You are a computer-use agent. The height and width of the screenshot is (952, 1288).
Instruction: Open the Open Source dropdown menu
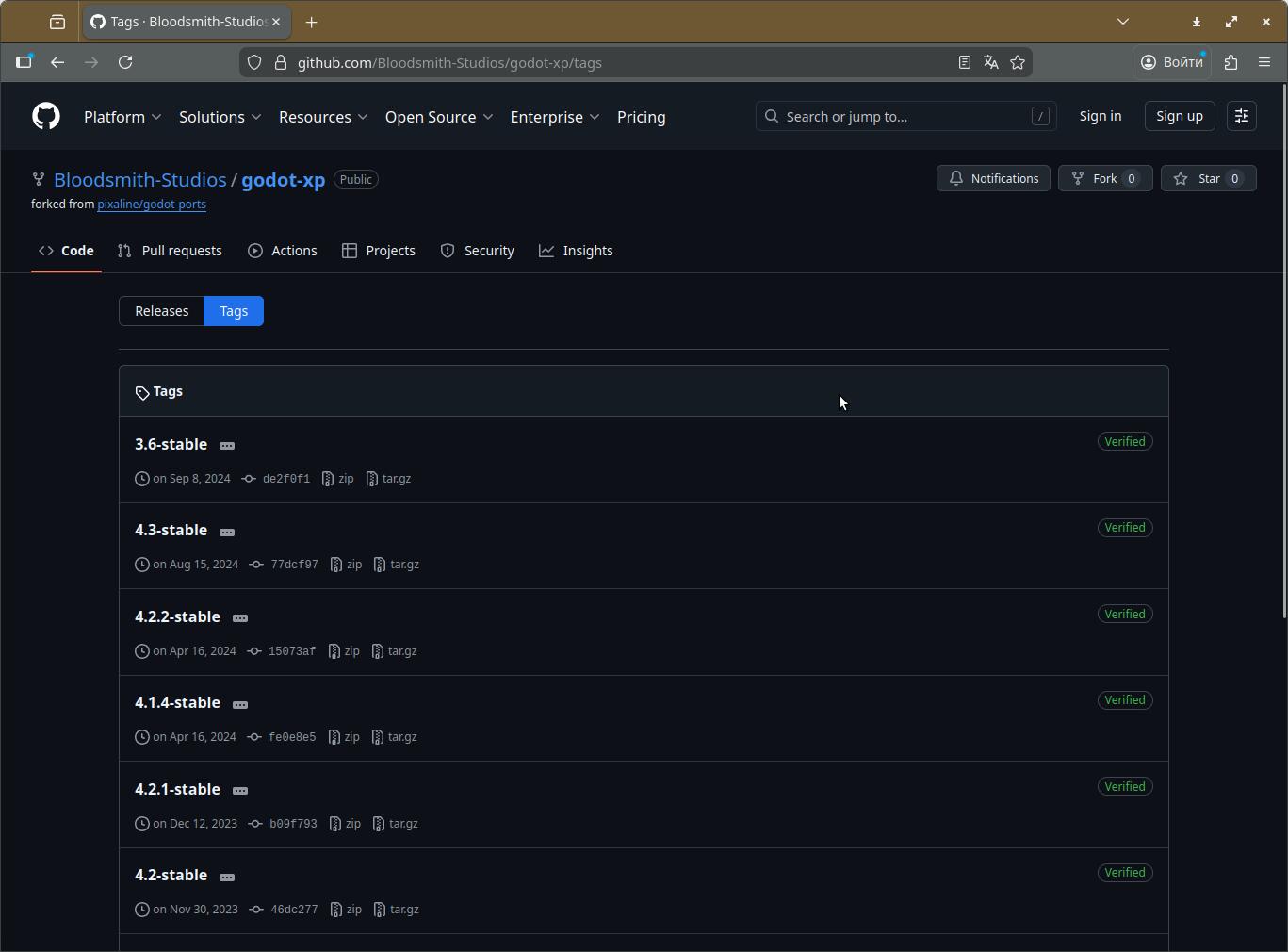(439, 117)
